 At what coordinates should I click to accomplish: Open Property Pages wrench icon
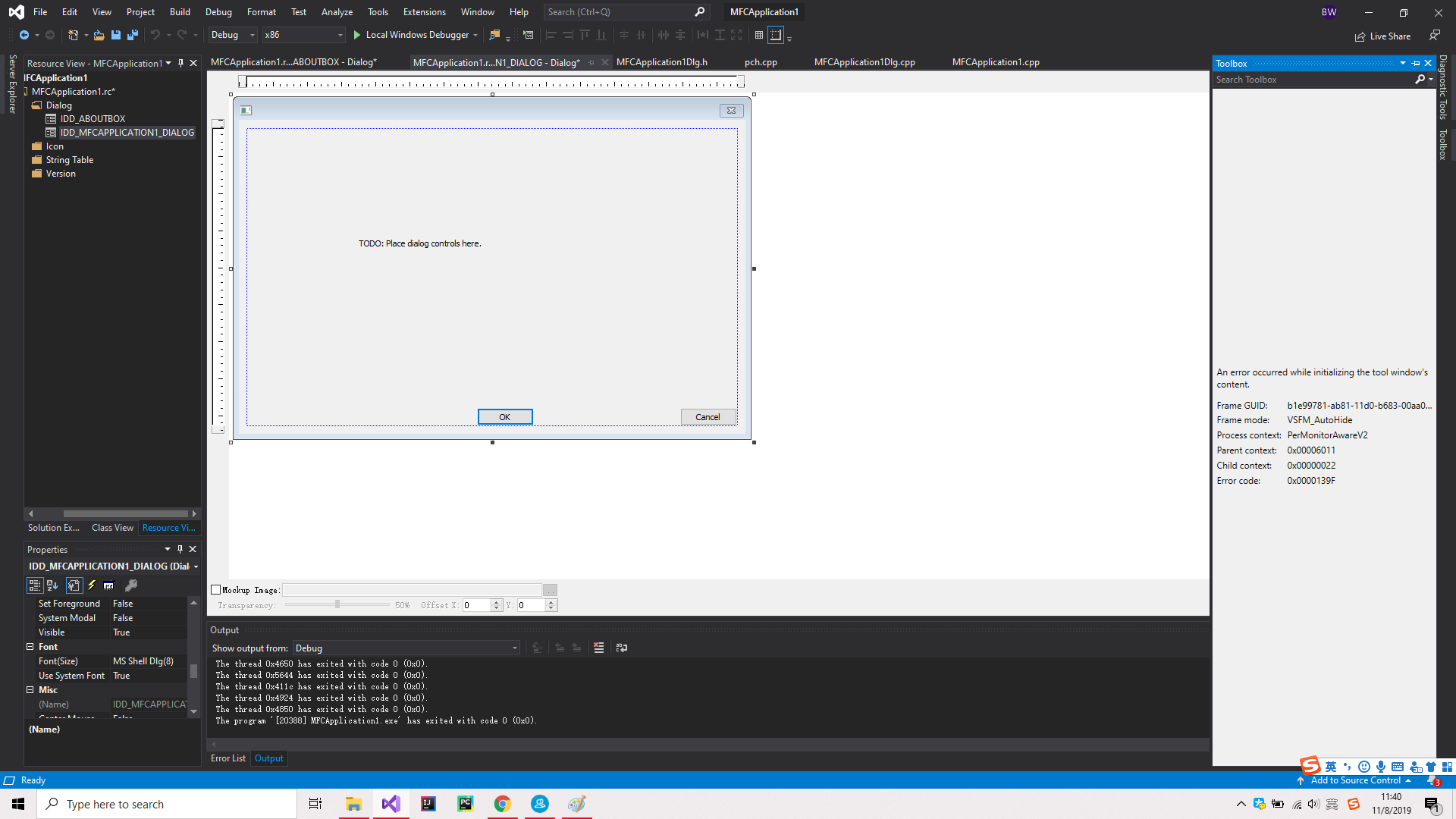coord(131,585)
